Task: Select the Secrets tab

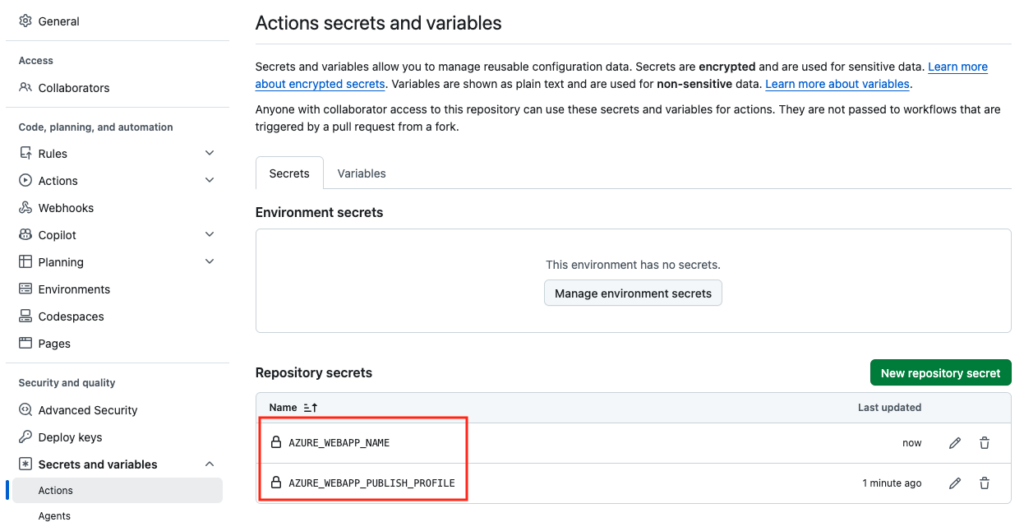Action: tap(289, 173)
